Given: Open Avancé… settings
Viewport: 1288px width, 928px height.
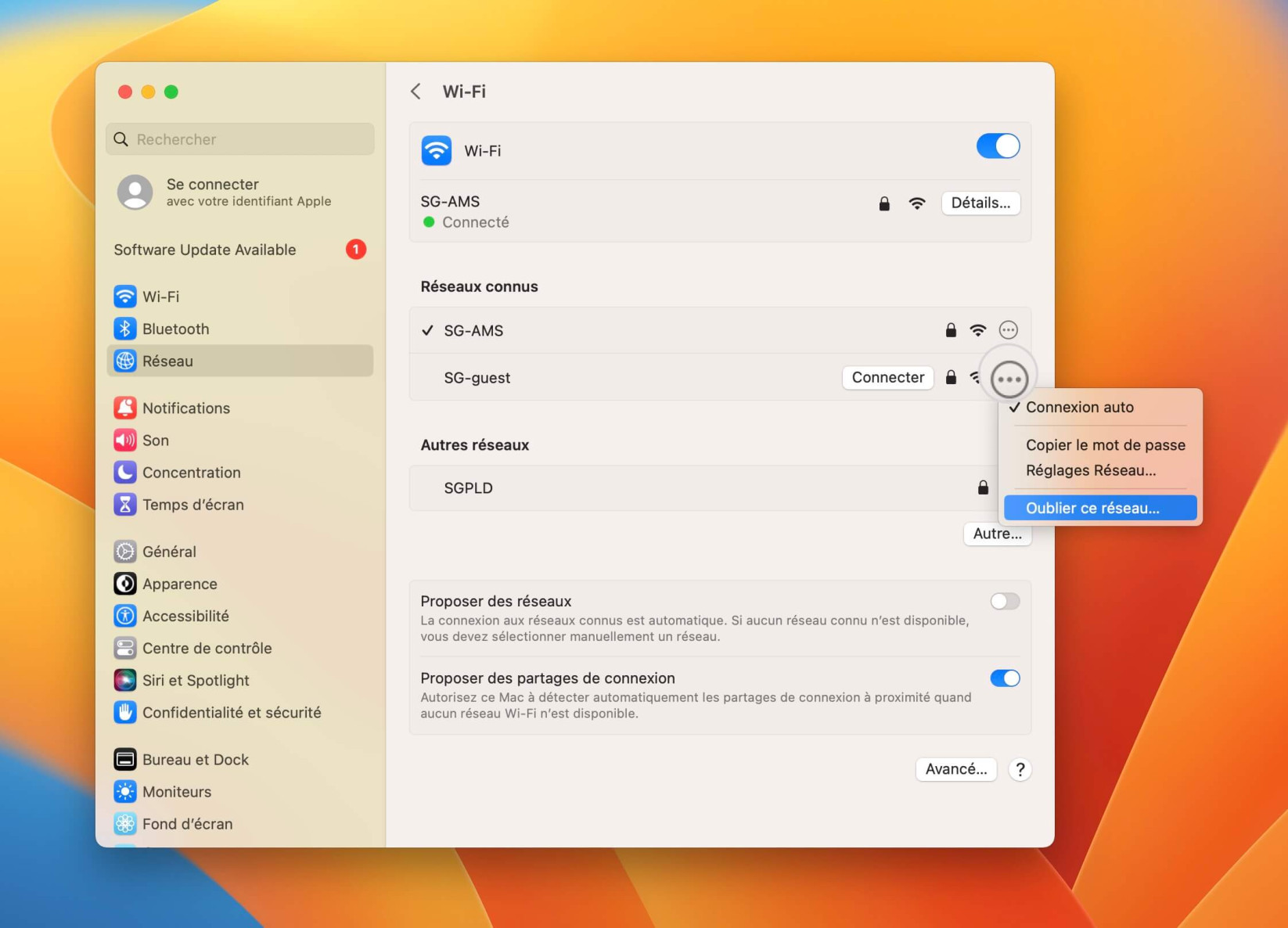Looking at the screenshot, I should point(955,768).
